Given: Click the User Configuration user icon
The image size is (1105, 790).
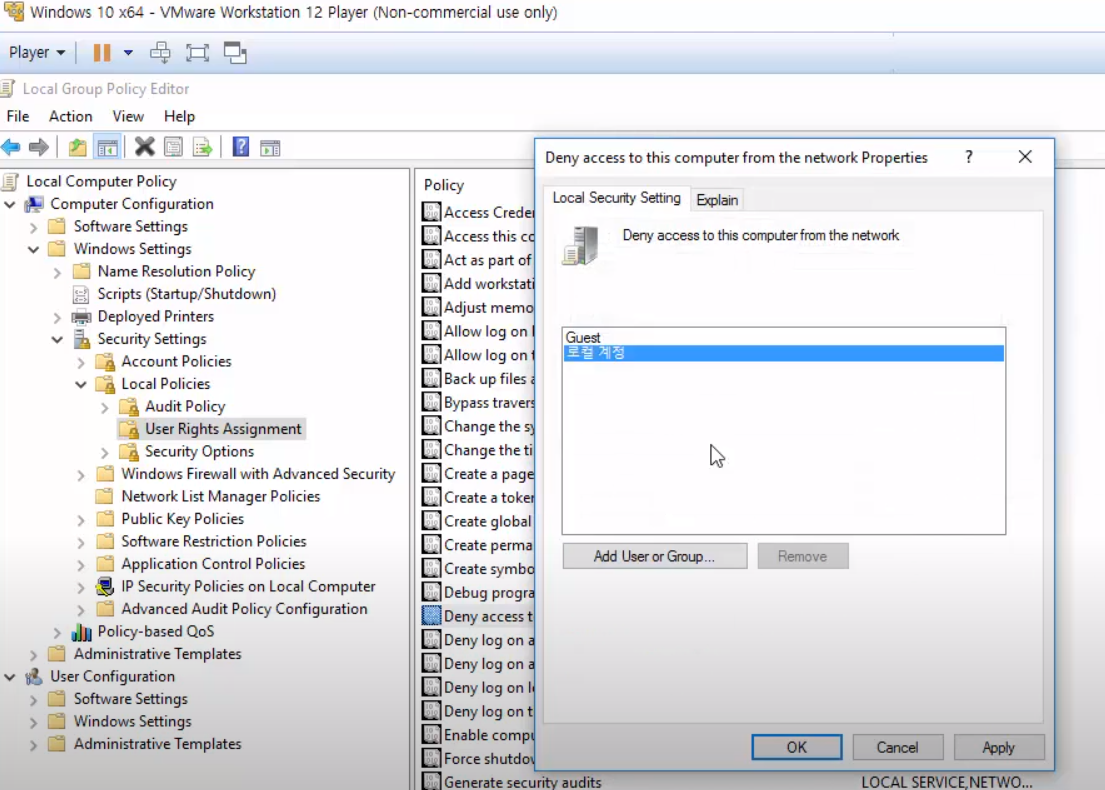Looking at the screenshot, I should tap(33, 677).
